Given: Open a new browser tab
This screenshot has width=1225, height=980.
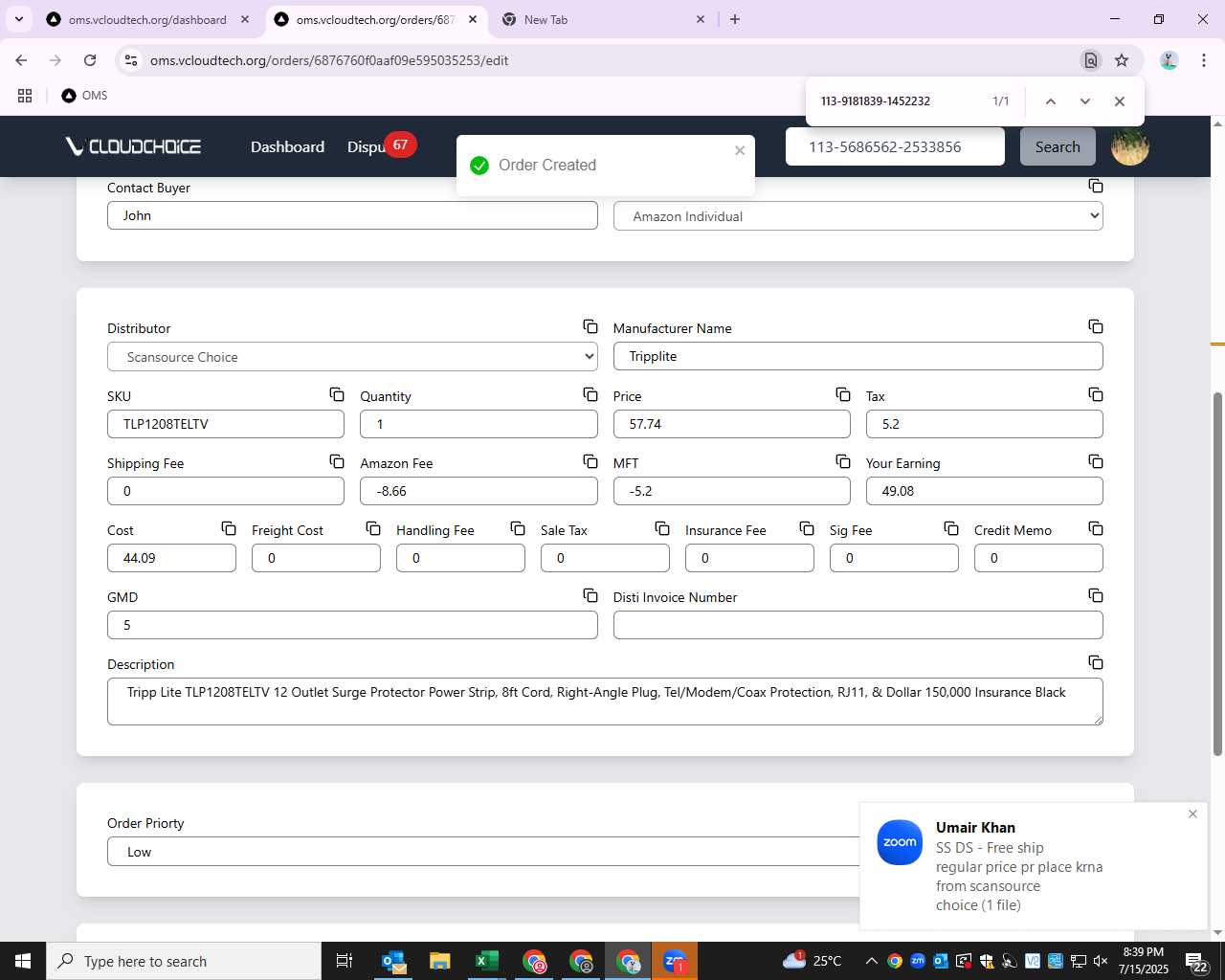Looking at the screenshot, I should point(735,19).
